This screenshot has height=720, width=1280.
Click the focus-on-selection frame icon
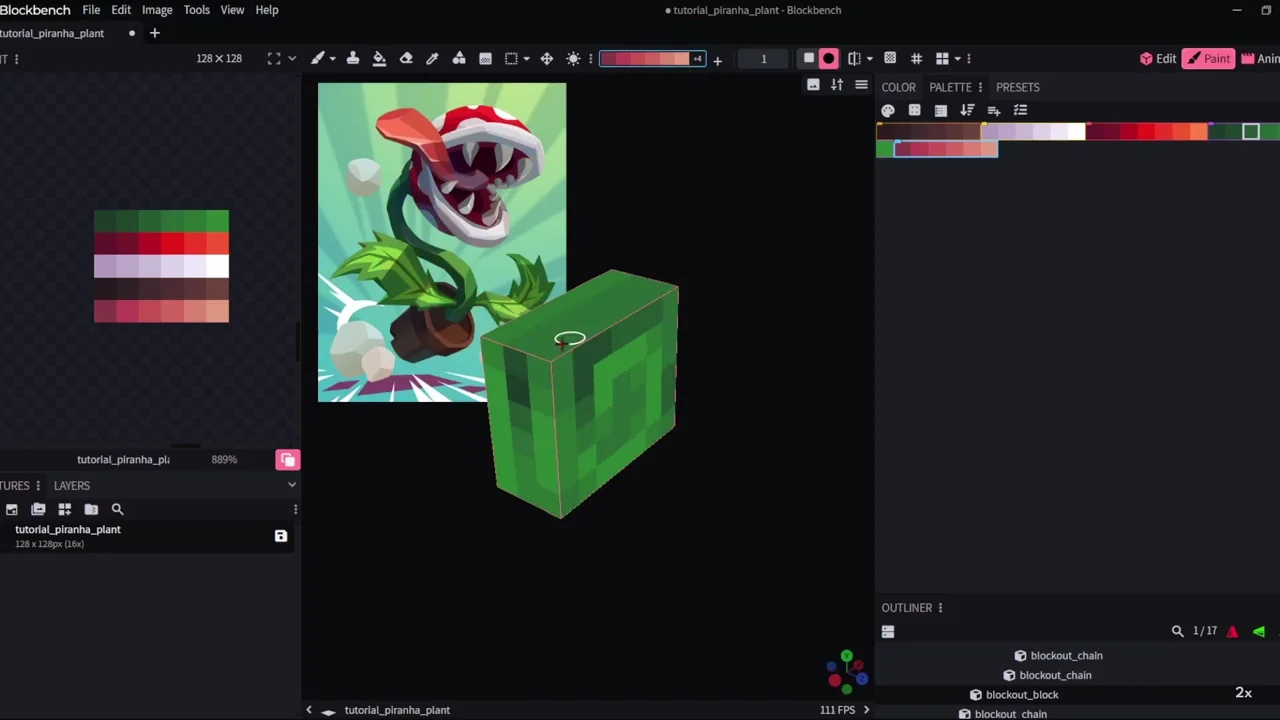274,58
